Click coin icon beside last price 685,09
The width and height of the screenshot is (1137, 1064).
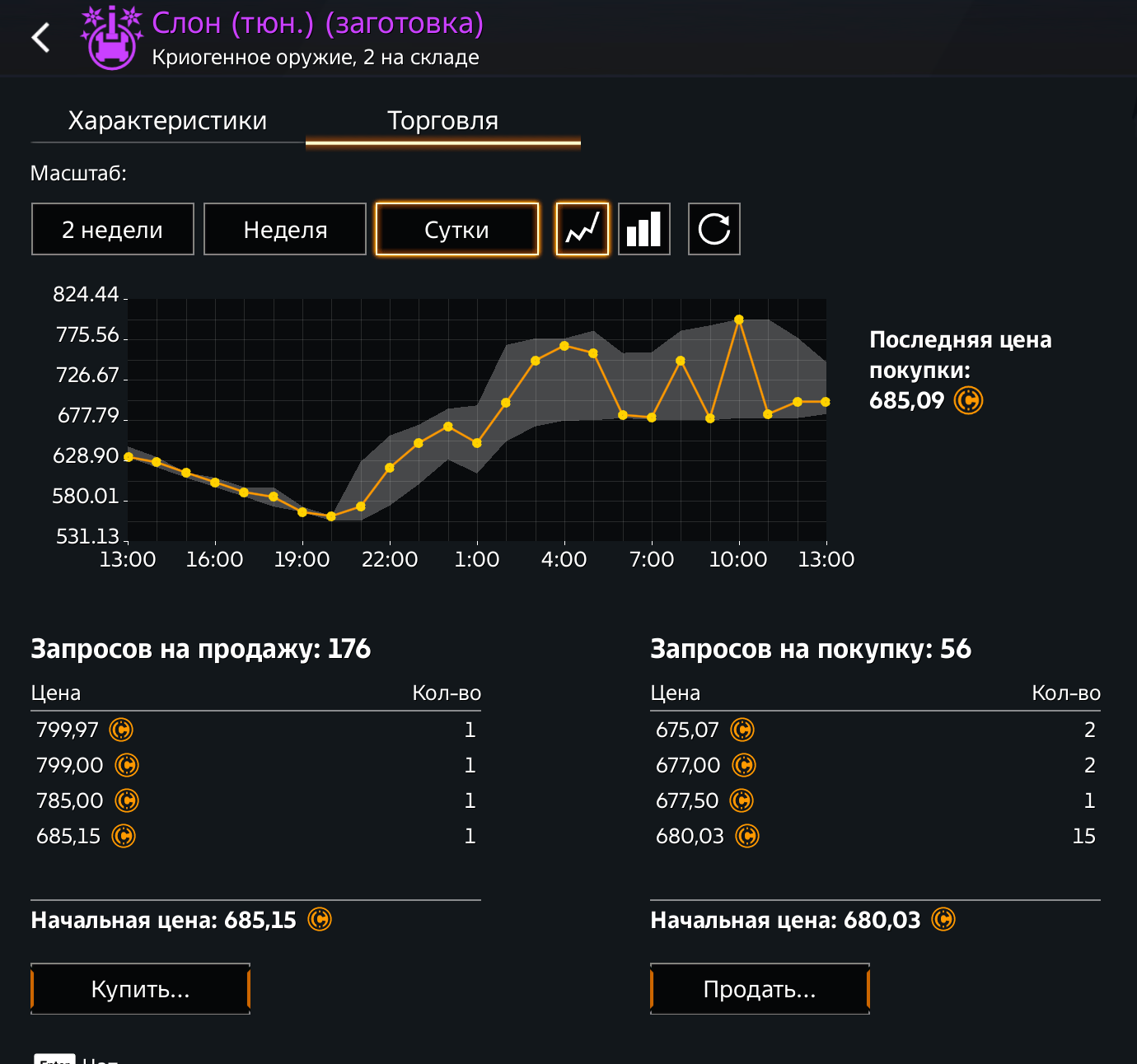[x=969, y=401]
